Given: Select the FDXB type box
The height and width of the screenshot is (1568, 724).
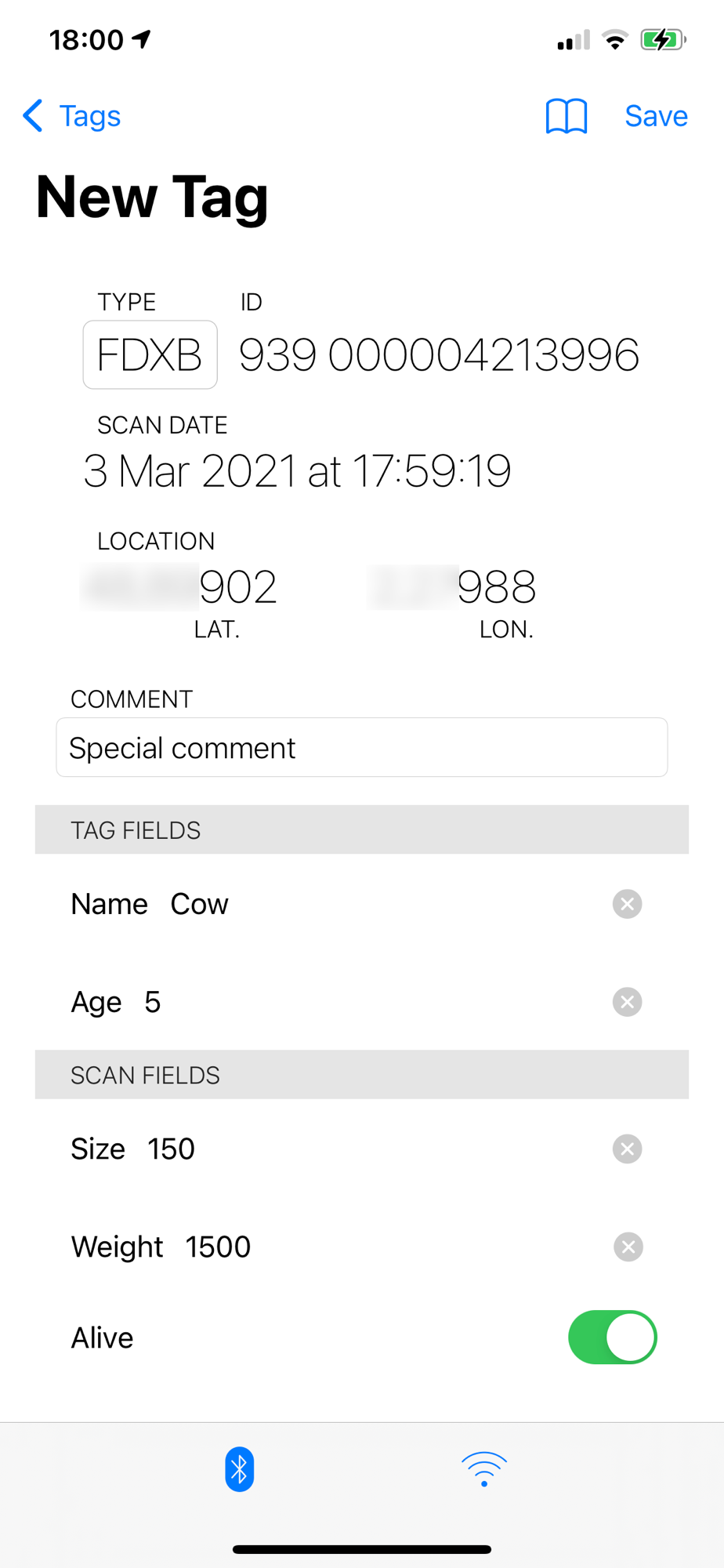Looking at the screenshot, I should pyautogui.click(x=150, y=354).
